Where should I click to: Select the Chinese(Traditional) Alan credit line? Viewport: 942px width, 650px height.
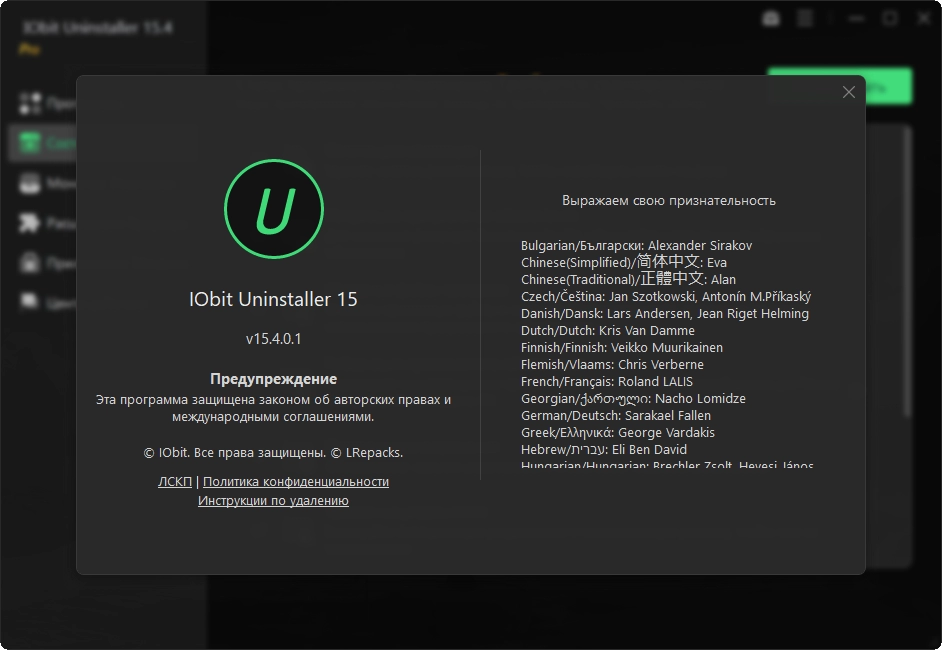[628, 279]
